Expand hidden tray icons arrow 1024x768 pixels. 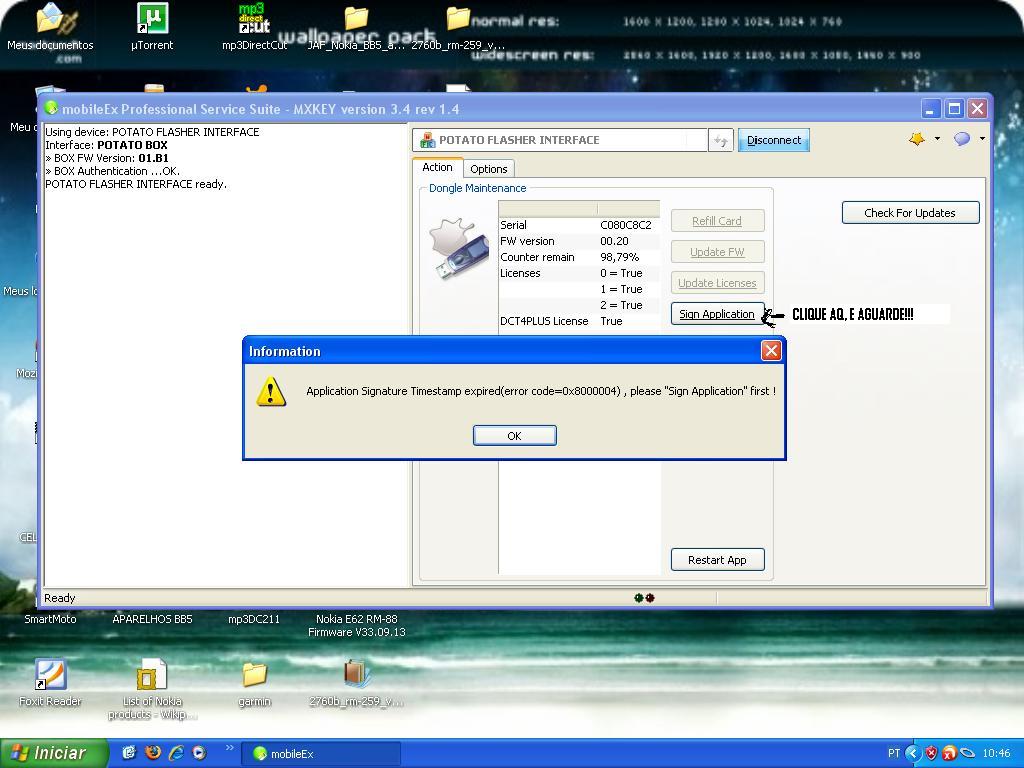(x=912, y=753)
